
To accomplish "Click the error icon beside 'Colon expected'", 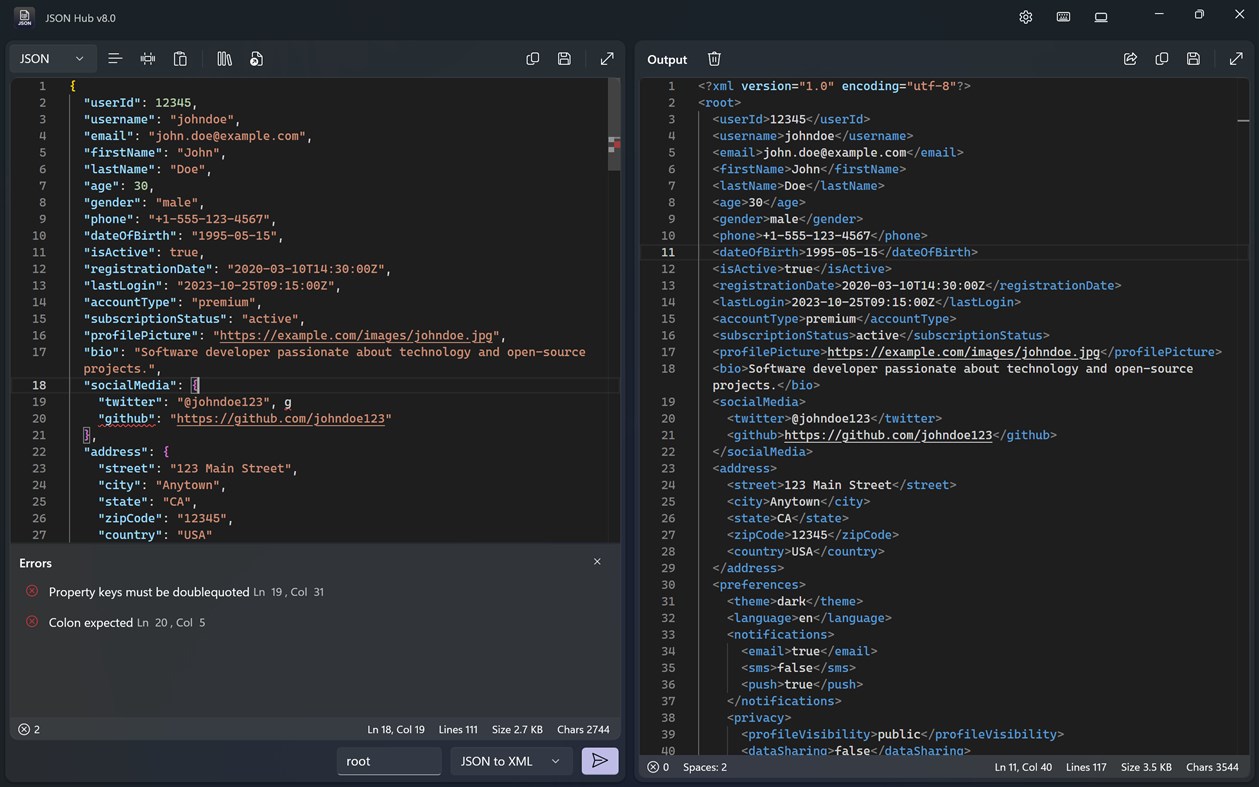I will pyautogui.click(x=32, y=621).
